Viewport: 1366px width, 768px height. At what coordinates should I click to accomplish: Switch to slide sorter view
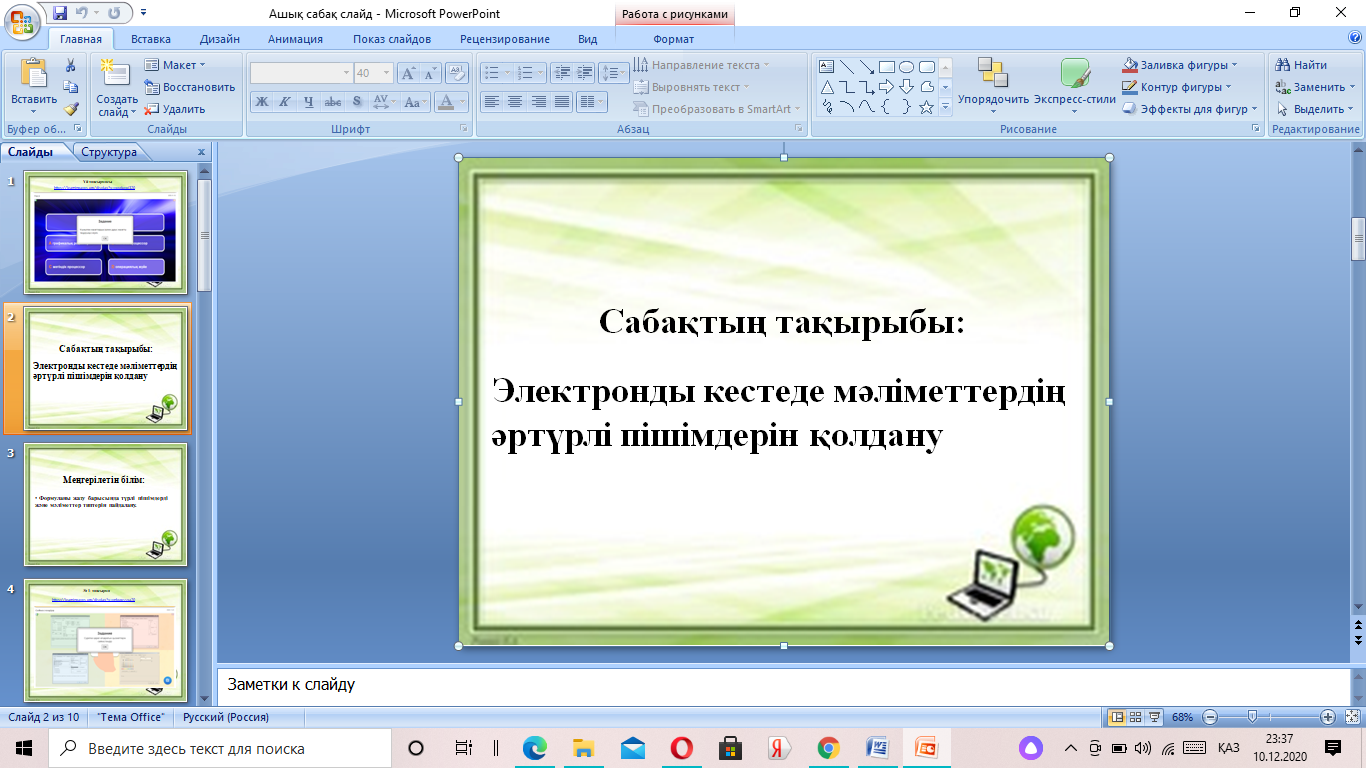(x=1135, y=717)
